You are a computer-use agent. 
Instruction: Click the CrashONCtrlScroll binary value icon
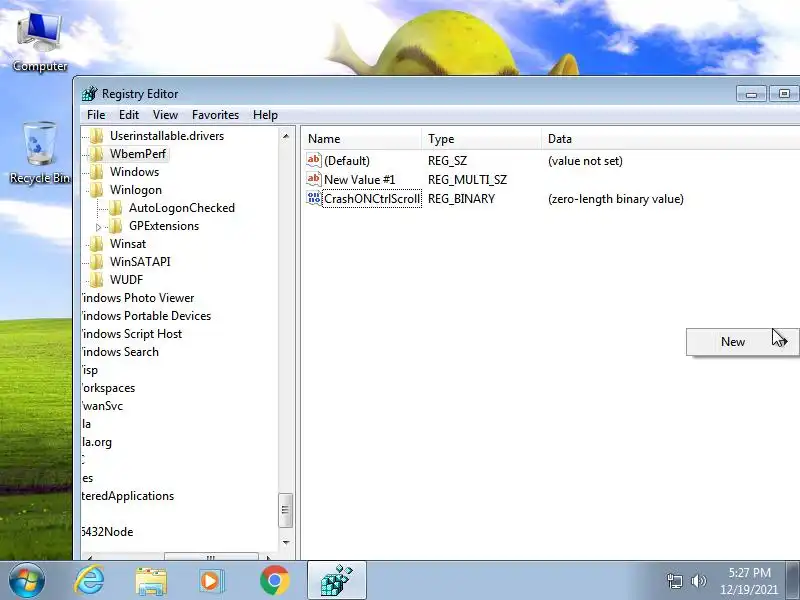pyautogui.click(x=314, y=198)
